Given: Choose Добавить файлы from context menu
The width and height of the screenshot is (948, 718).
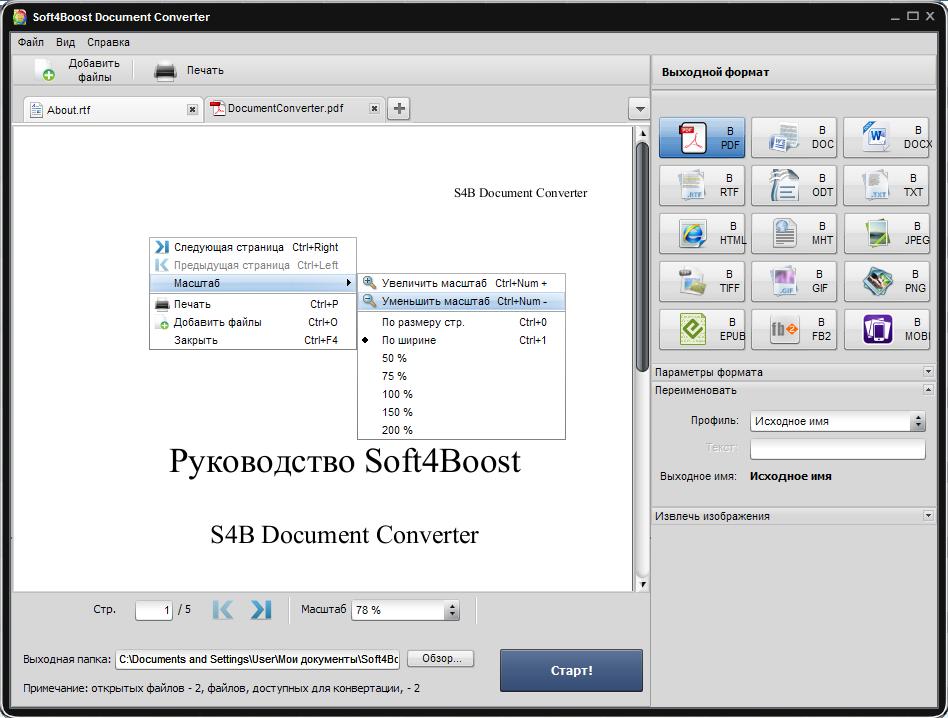Looking at the screenshot, I should pyautogui.click(x=253, y=322).
